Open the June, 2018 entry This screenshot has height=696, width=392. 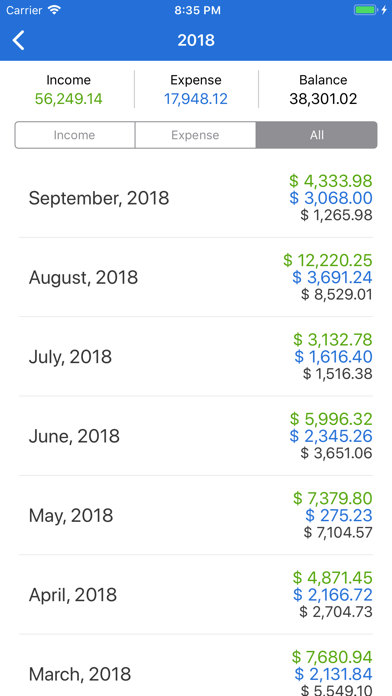coord(196,436)
